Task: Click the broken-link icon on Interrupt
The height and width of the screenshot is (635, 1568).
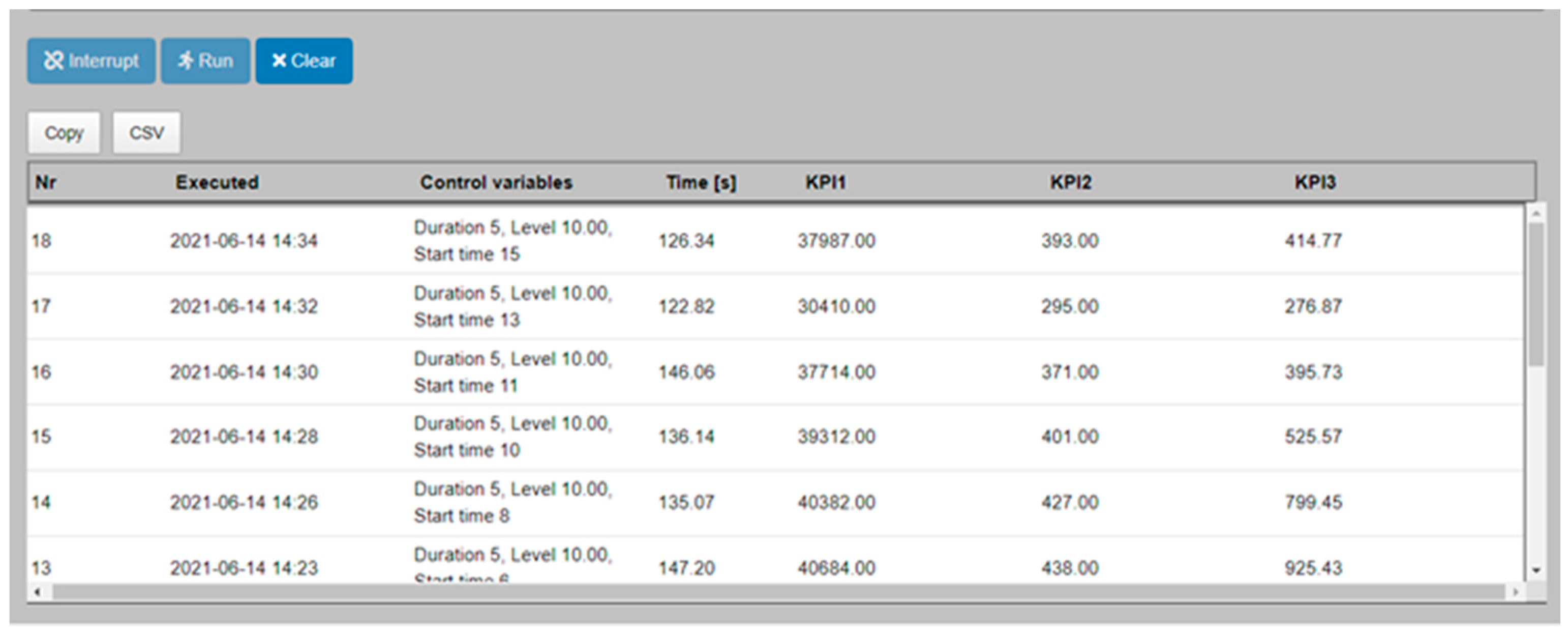Action: (x=53, y=61)
